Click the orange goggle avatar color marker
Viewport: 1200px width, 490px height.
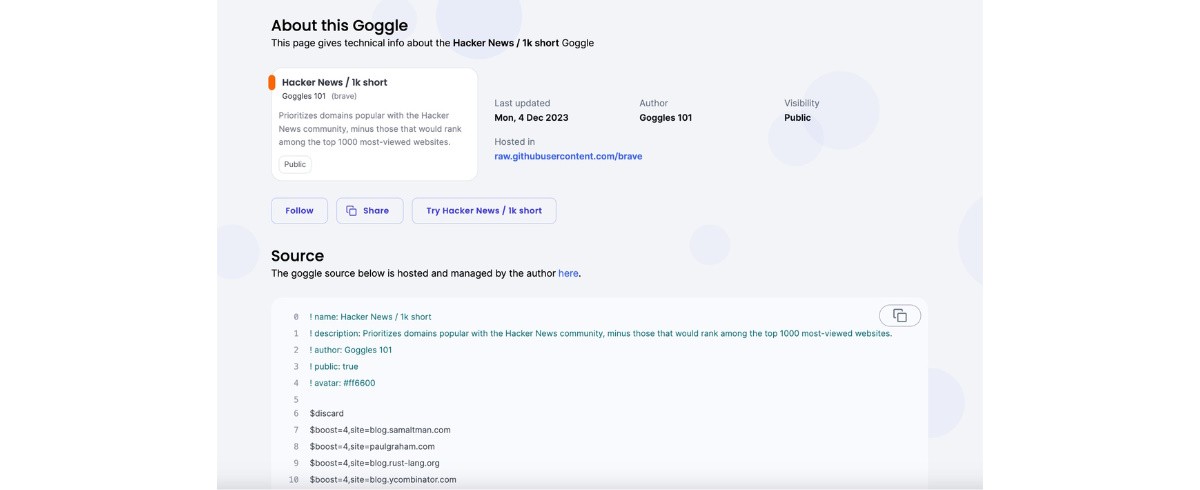(x=271, y=82)
